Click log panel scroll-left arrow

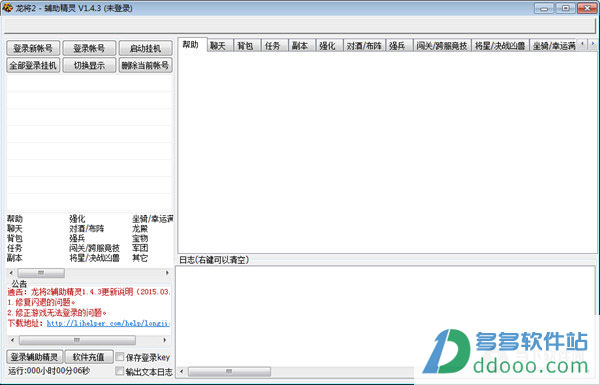pyautogui.click(x=182, y=371)
